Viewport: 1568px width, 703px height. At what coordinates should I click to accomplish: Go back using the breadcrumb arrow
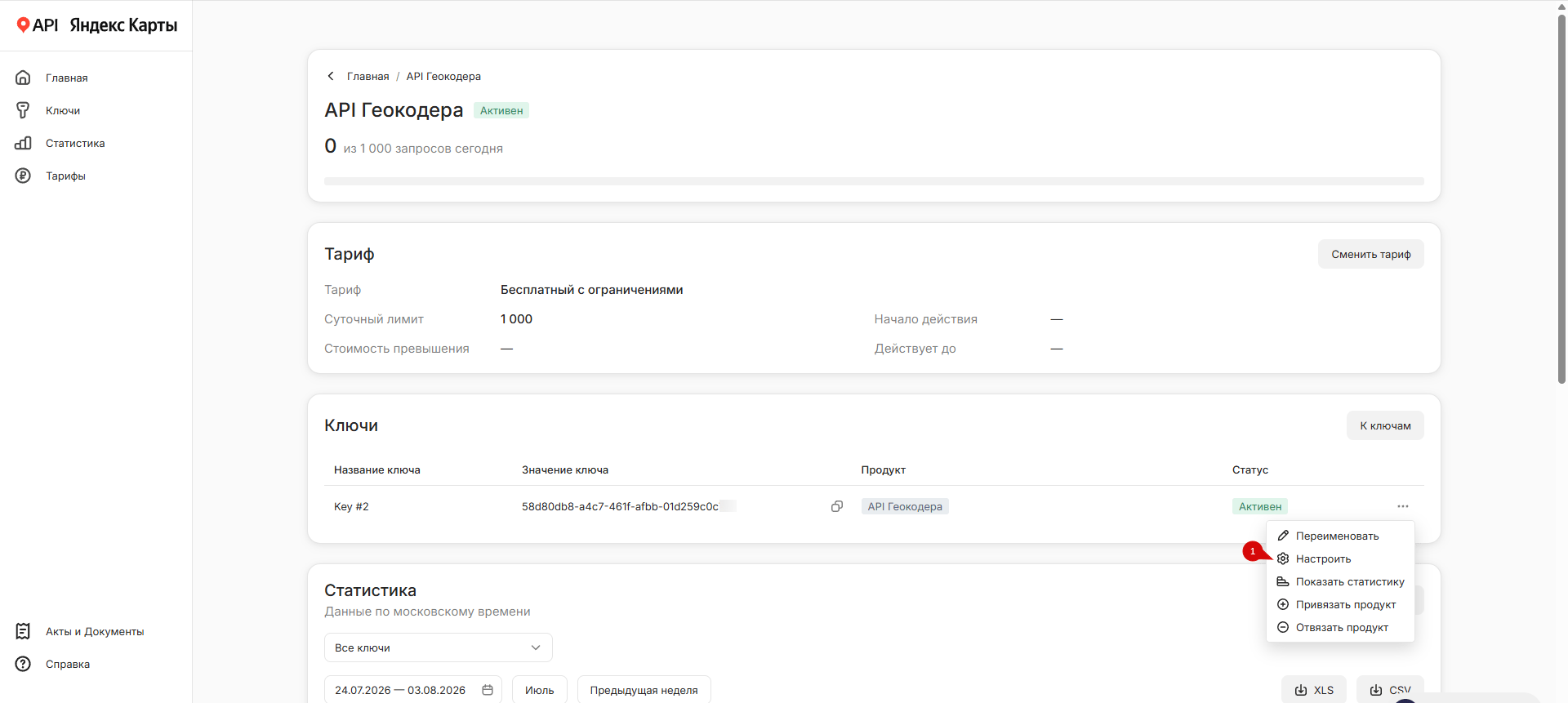coord(331,76)
